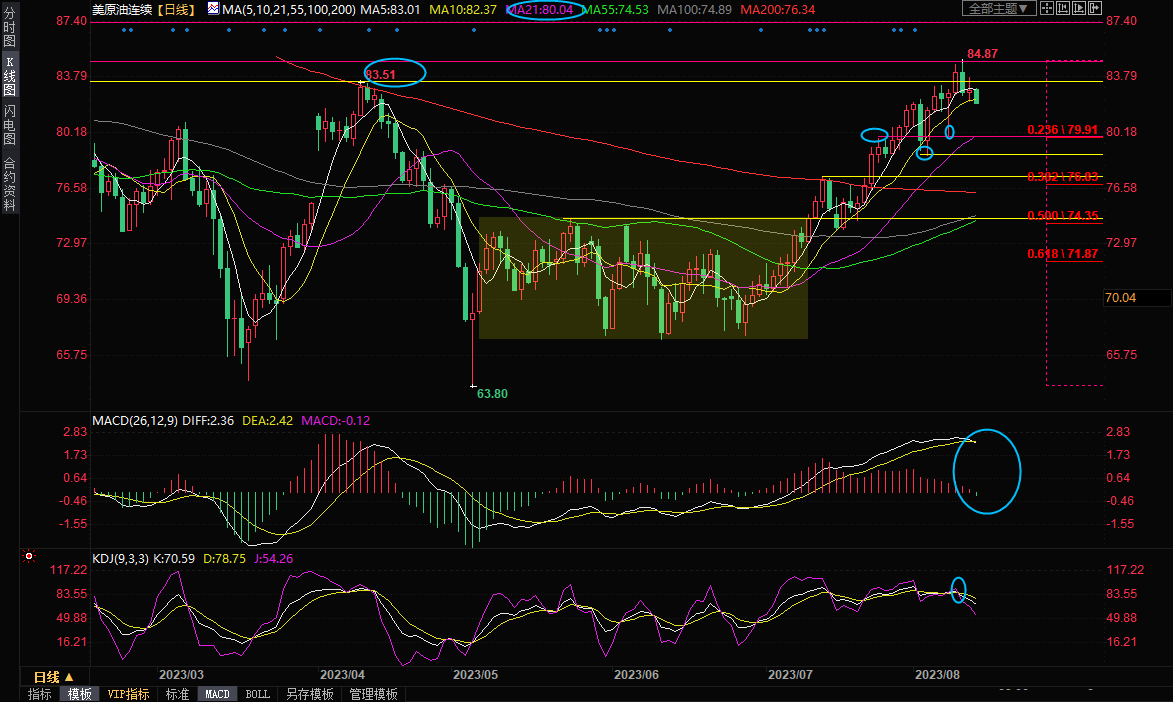The width and height of the screenshot is (1173, 702).
Task: Select the BOLL indicator template
Action: click(x=257, y=694)
